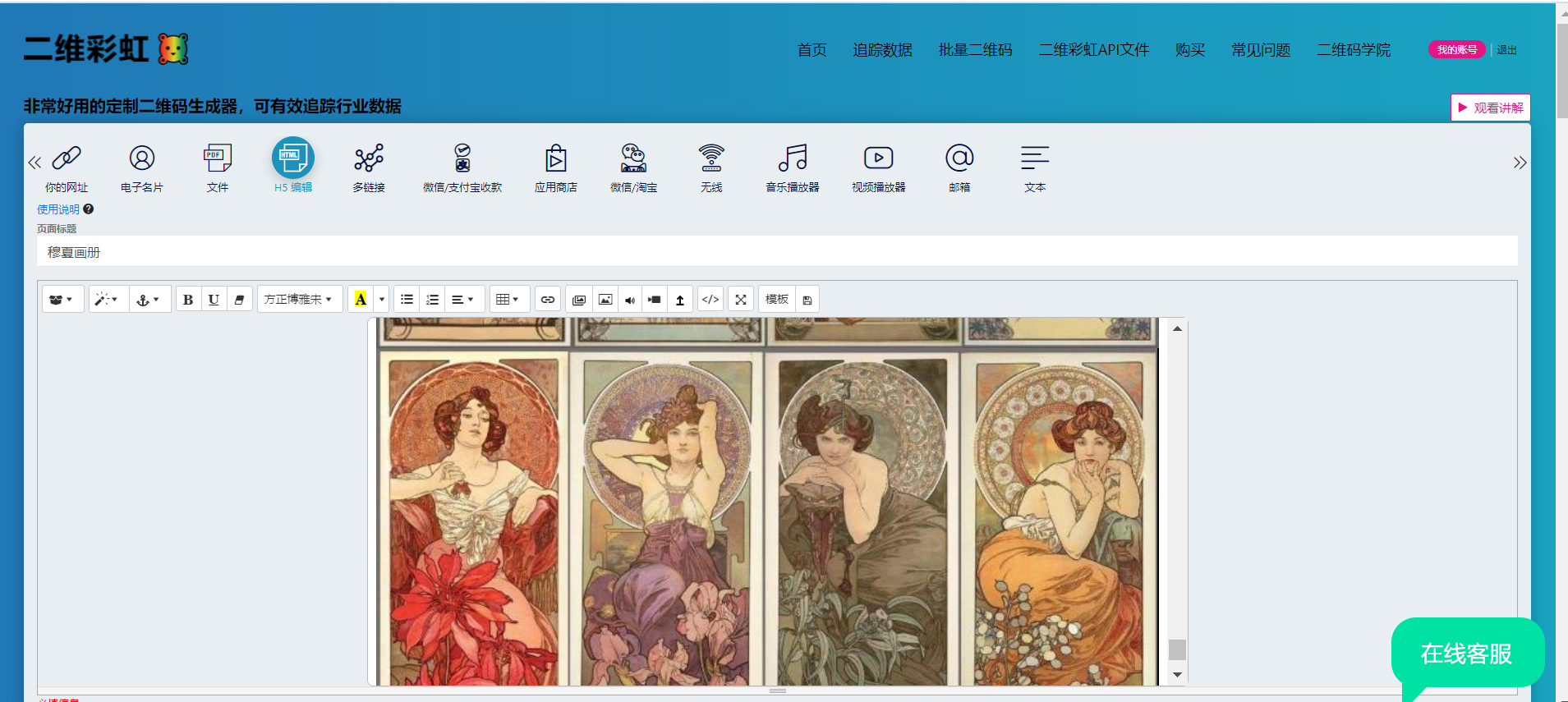Open the 批量二维码 bulk QR menu
Screen dimensions: 1568x702
pyautogui.click(x=976, y=50)
